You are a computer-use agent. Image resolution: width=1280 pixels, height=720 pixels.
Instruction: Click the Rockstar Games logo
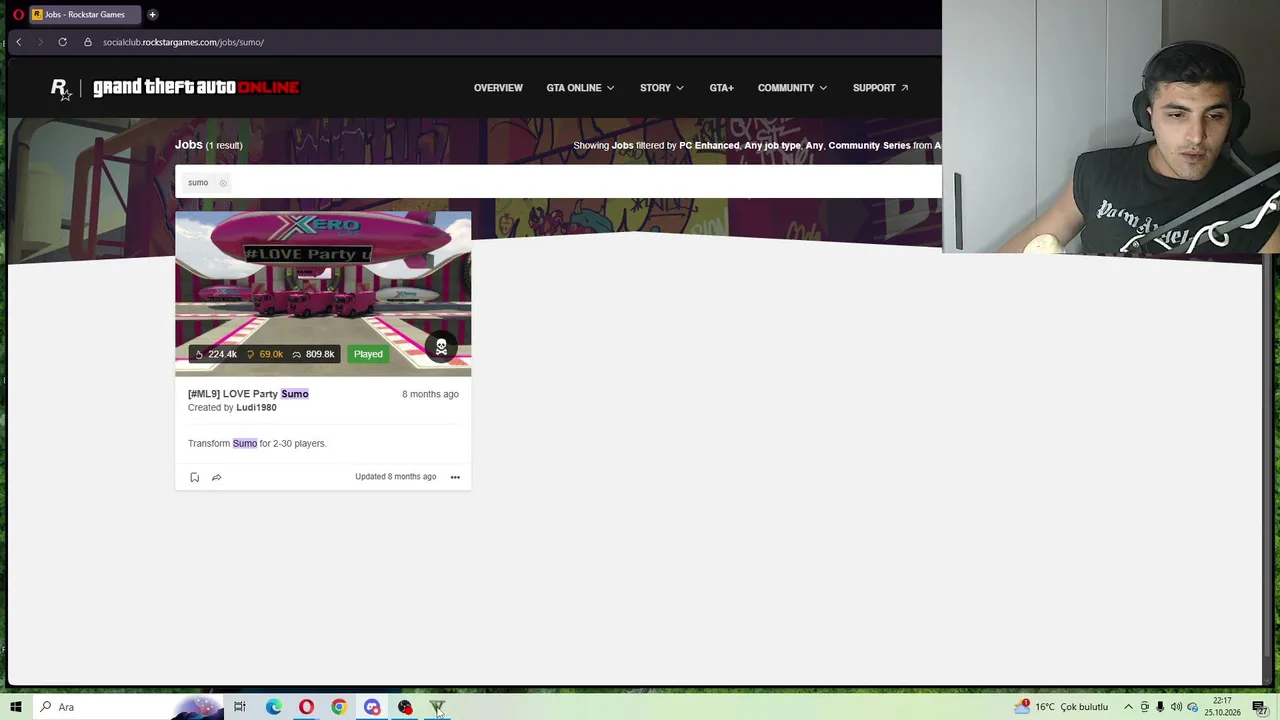[x=61, y=89]
